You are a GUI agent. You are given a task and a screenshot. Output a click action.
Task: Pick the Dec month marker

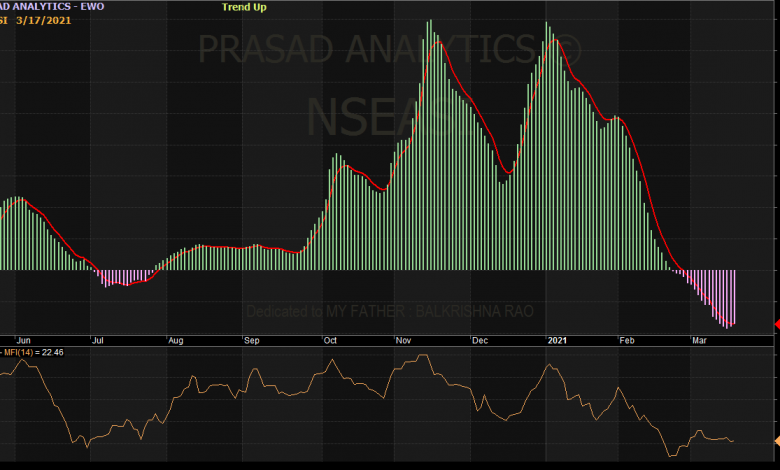point(480,341)
